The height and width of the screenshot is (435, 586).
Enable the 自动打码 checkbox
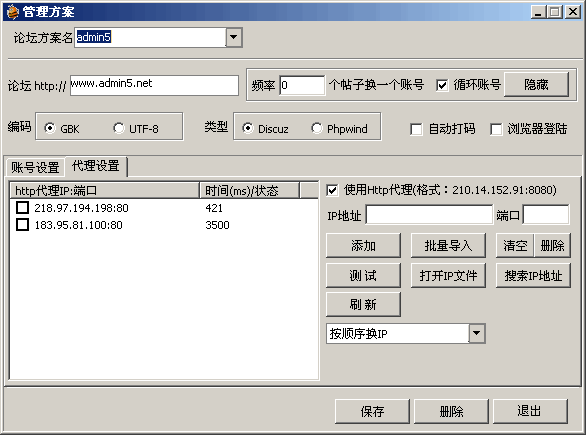tap(416, 129)
